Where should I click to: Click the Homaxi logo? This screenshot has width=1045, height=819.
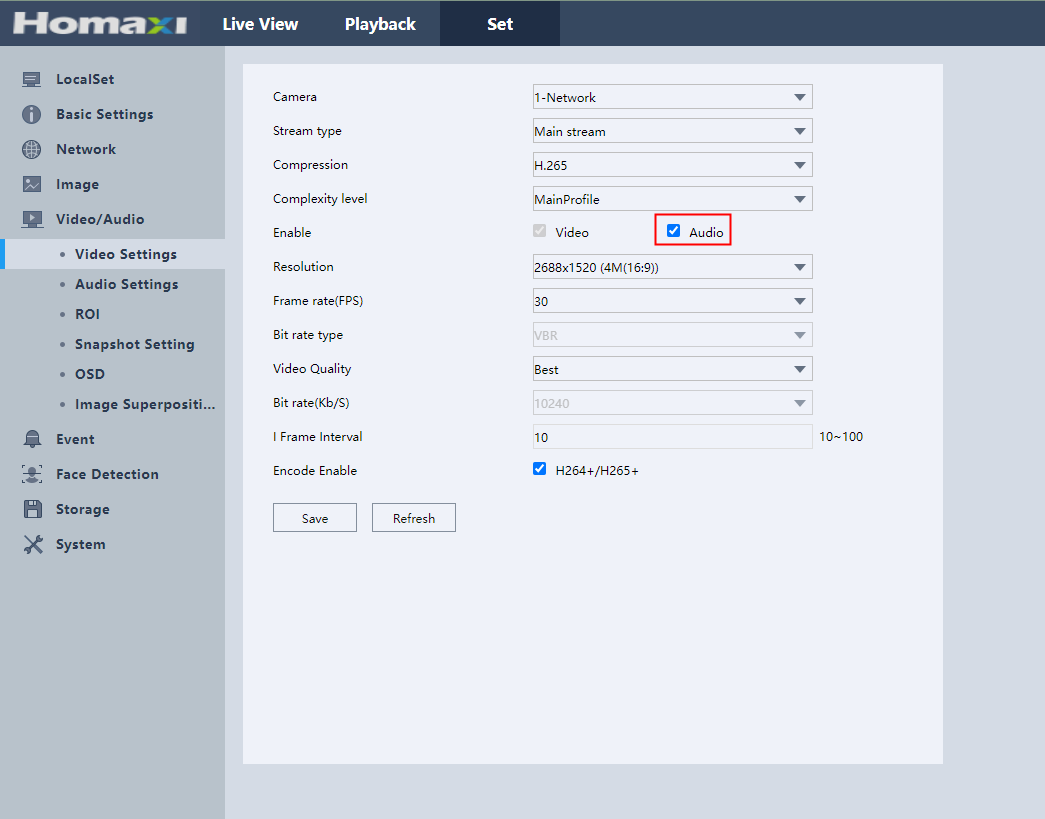tap(100, 23)
